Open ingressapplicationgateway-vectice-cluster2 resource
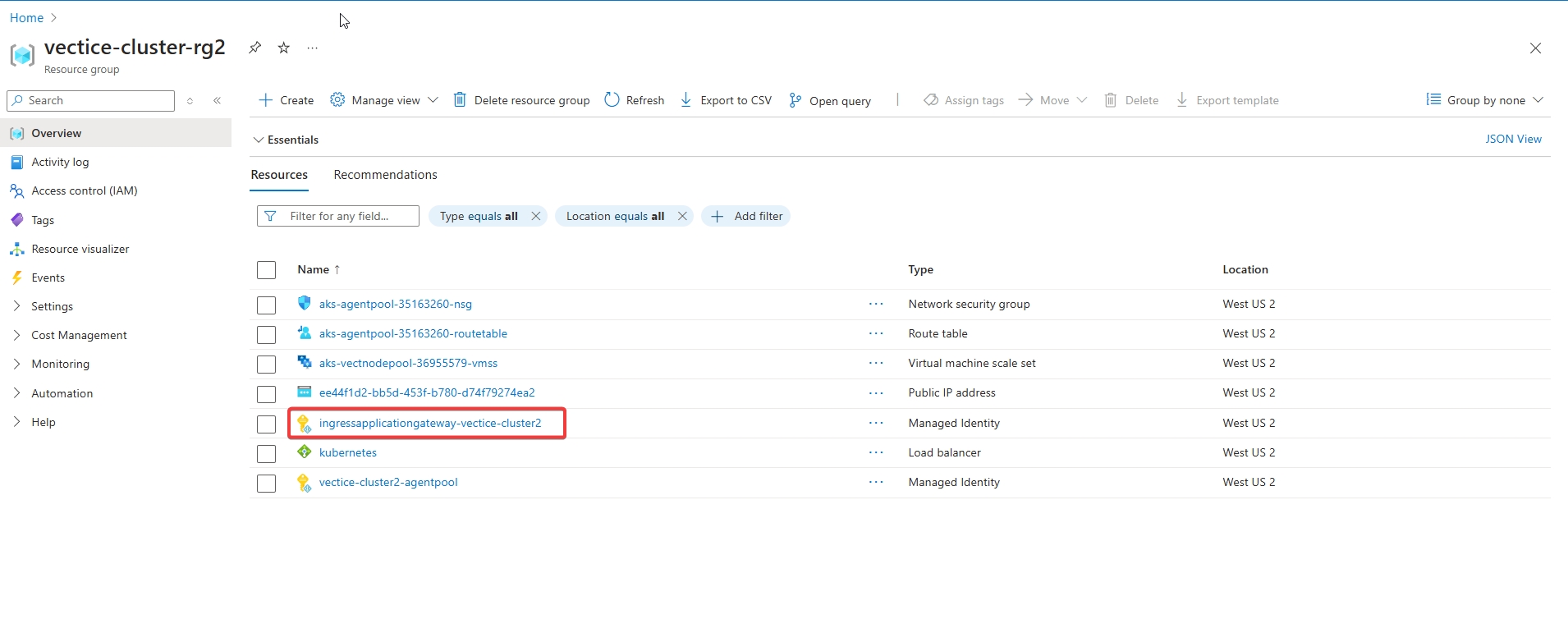1568x633 pixels. click(429, 423)
